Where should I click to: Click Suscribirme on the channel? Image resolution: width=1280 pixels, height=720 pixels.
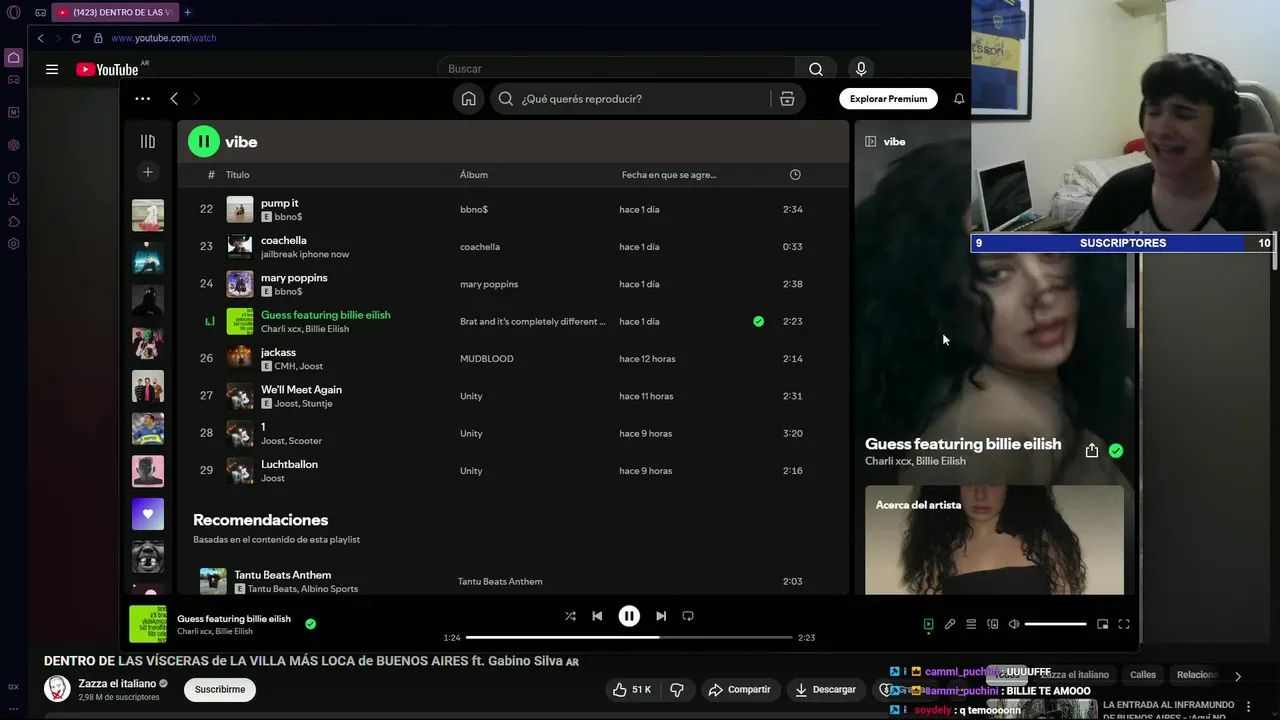220,689
